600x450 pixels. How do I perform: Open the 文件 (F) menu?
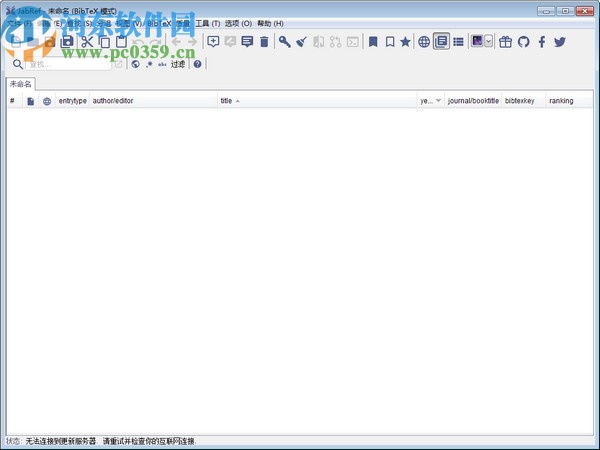tap(20, 23)
